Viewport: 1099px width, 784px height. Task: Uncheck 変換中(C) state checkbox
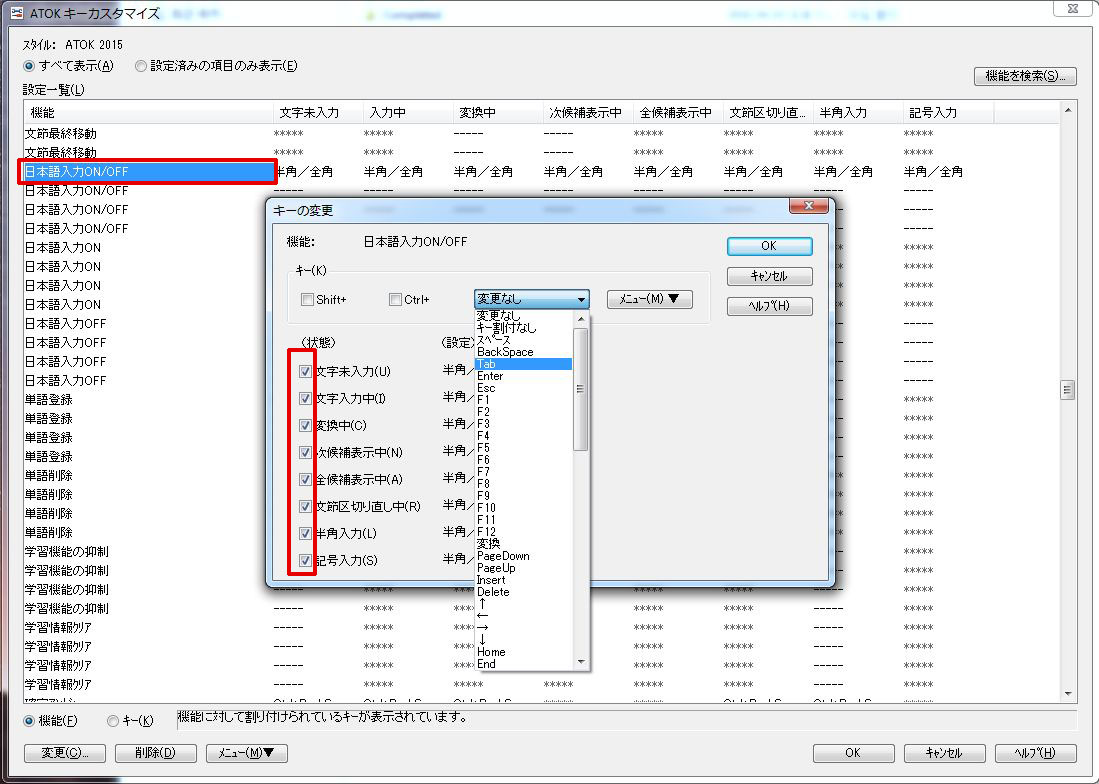click(x=305, y=425)
